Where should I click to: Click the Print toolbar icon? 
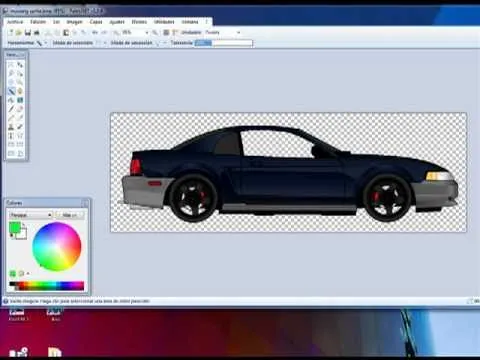pyautogui.click(x=37, y=32)
